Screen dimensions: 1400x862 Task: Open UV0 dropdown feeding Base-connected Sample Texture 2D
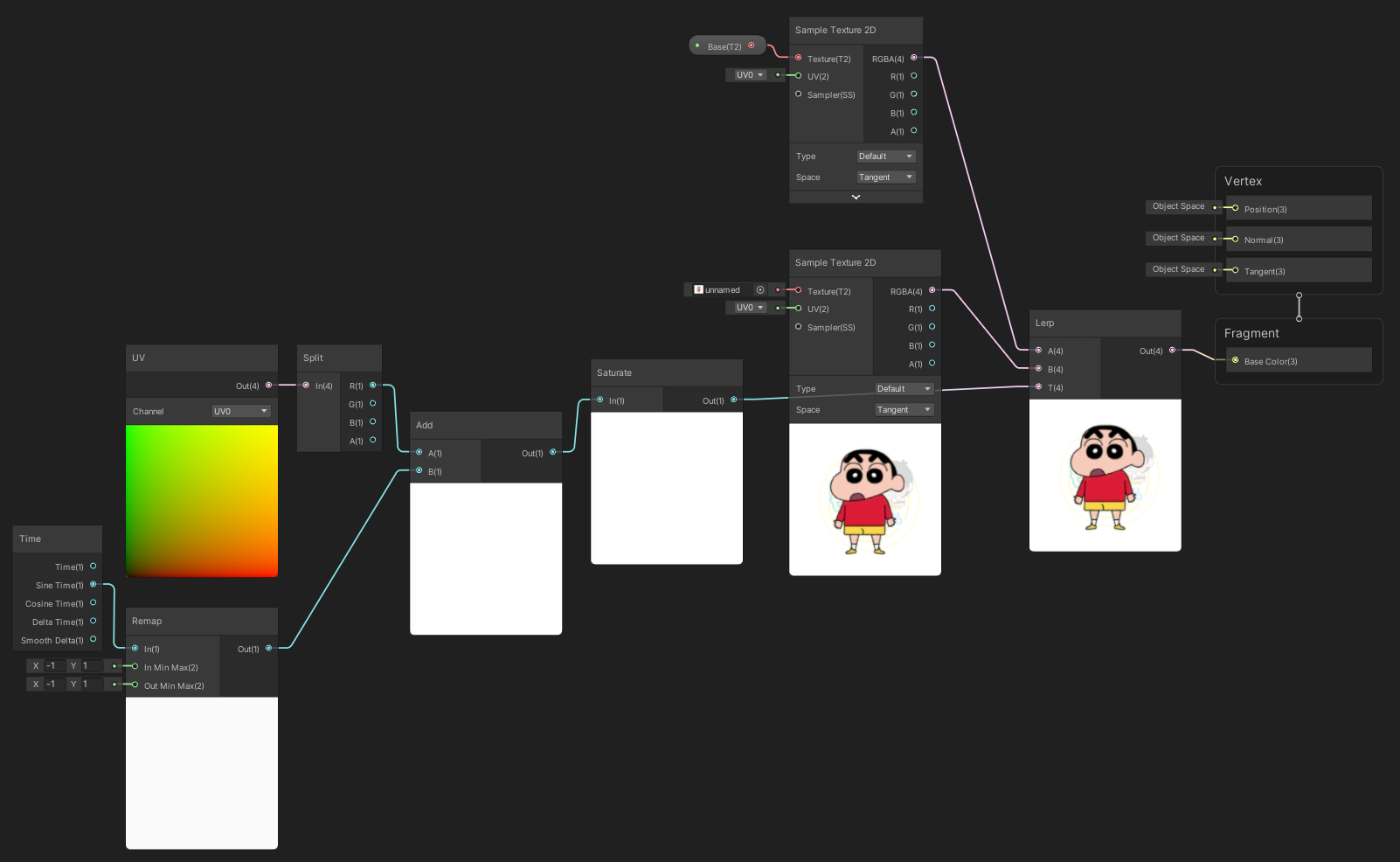click(x=750, y=75)
